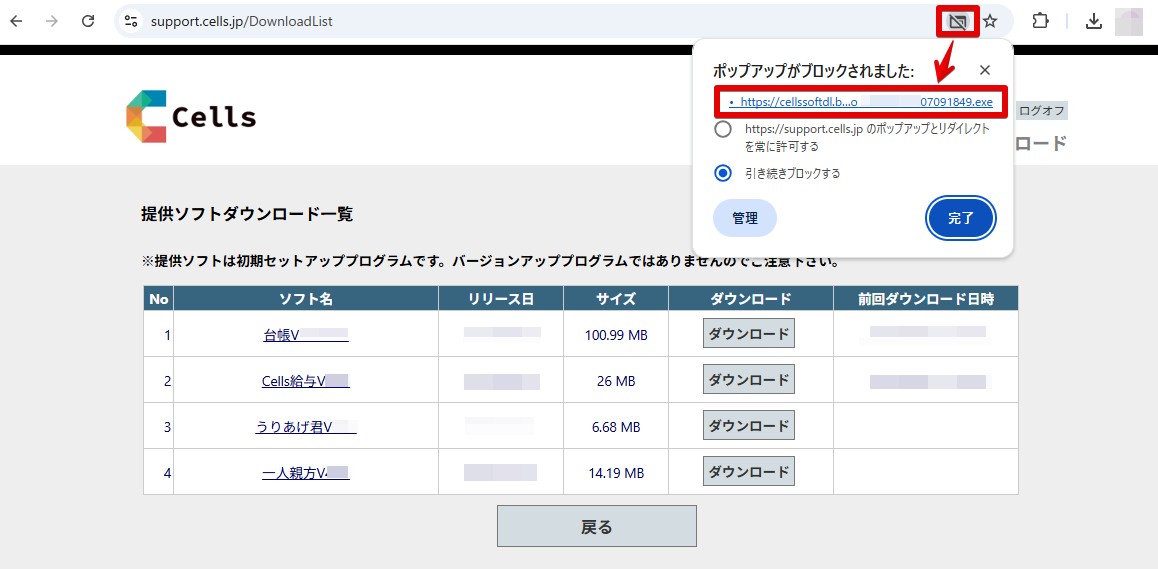Screen dimensions: 1158x569
Task: Download うりあげ君 from row 3
Action: [749, 426]
